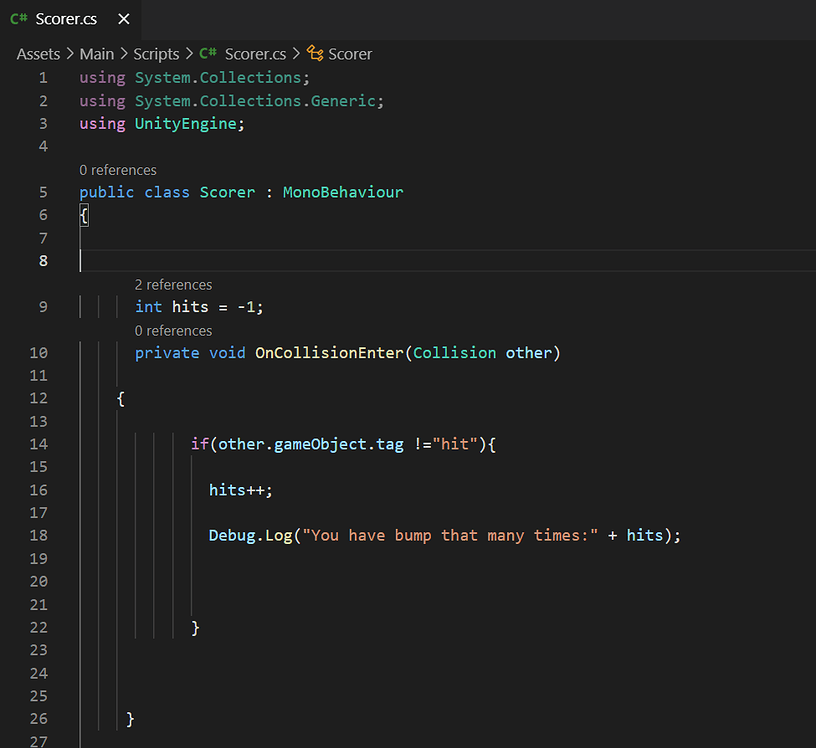Image resolution: width=816 pixels, height=748 pixels.
Task: Click the UnityEngine using directive
Action: click(184, 123)
